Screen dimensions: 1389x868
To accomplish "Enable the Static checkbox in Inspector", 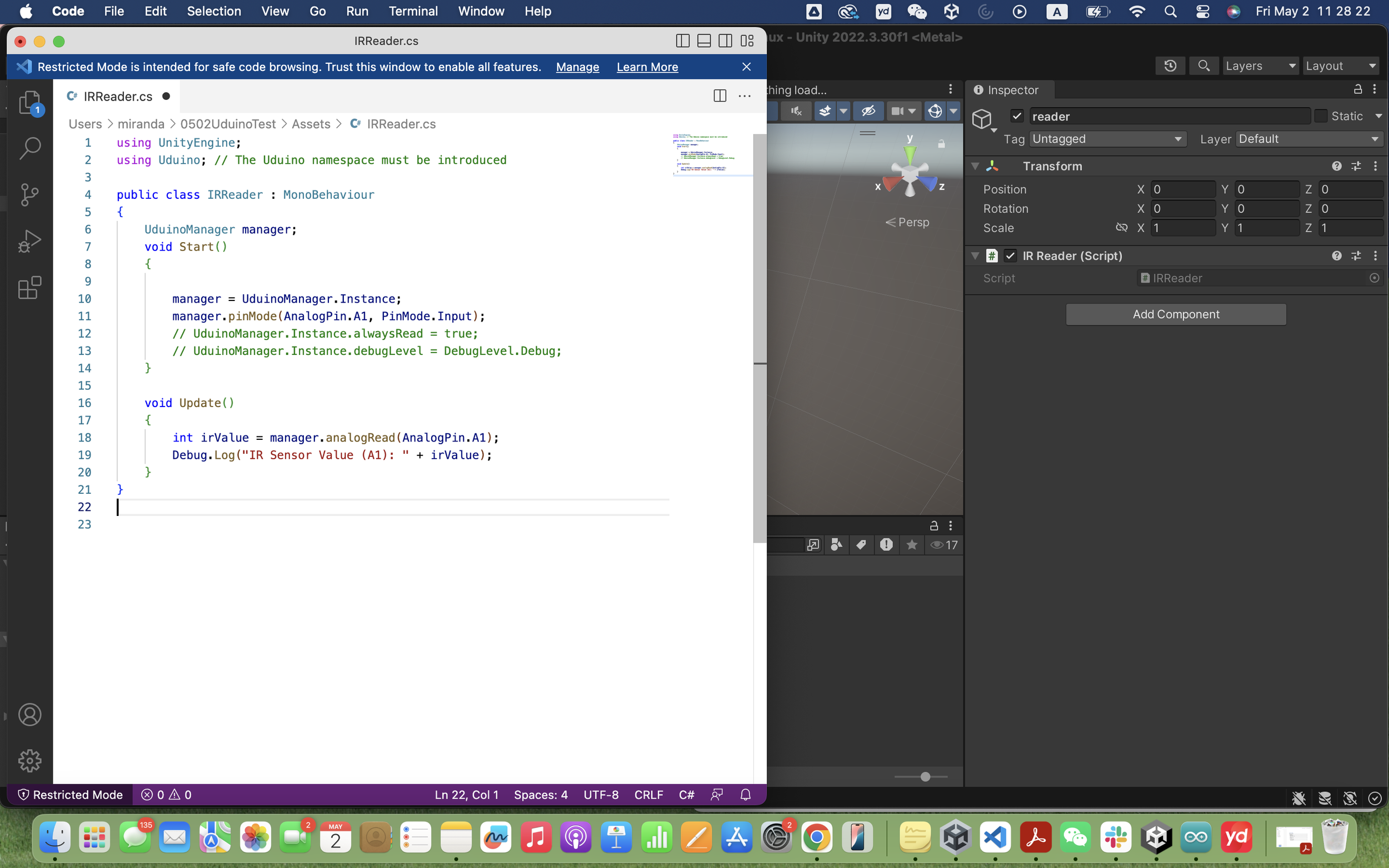I will 1321,117.
